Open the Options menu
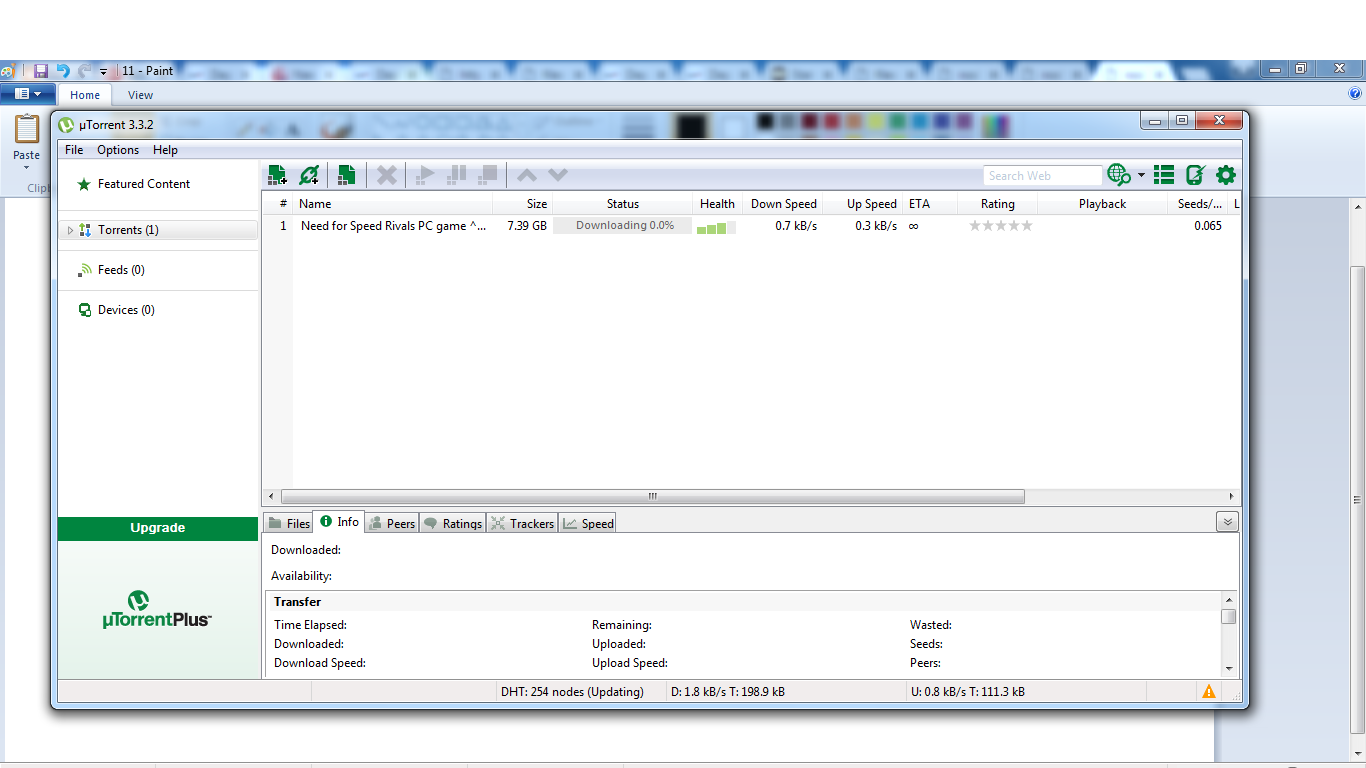 [x=118, y=150]
